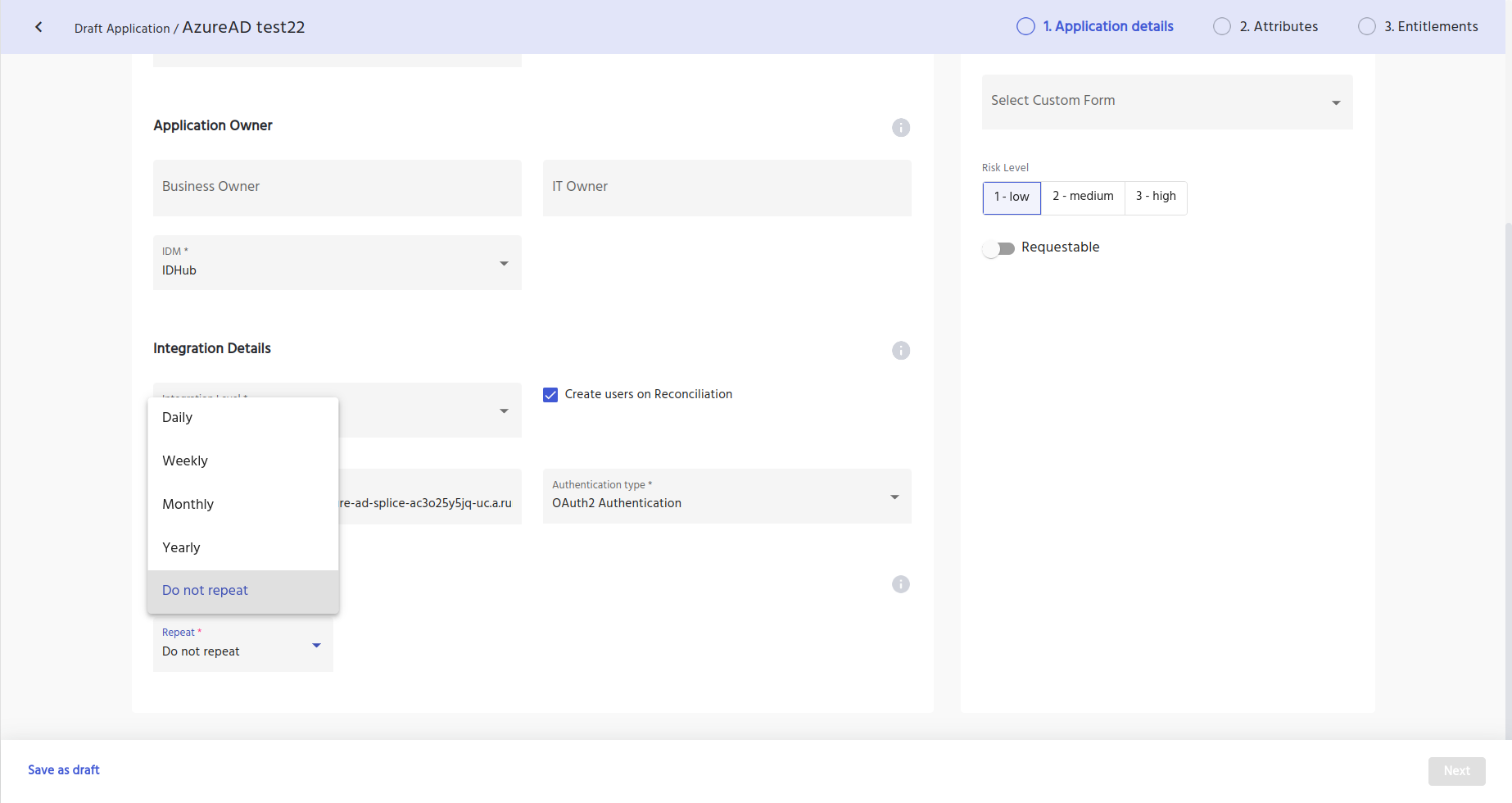This screenshot has width=1512, height=803.
Task: Select risk level 1 - low
Action: pos(1012,197)
